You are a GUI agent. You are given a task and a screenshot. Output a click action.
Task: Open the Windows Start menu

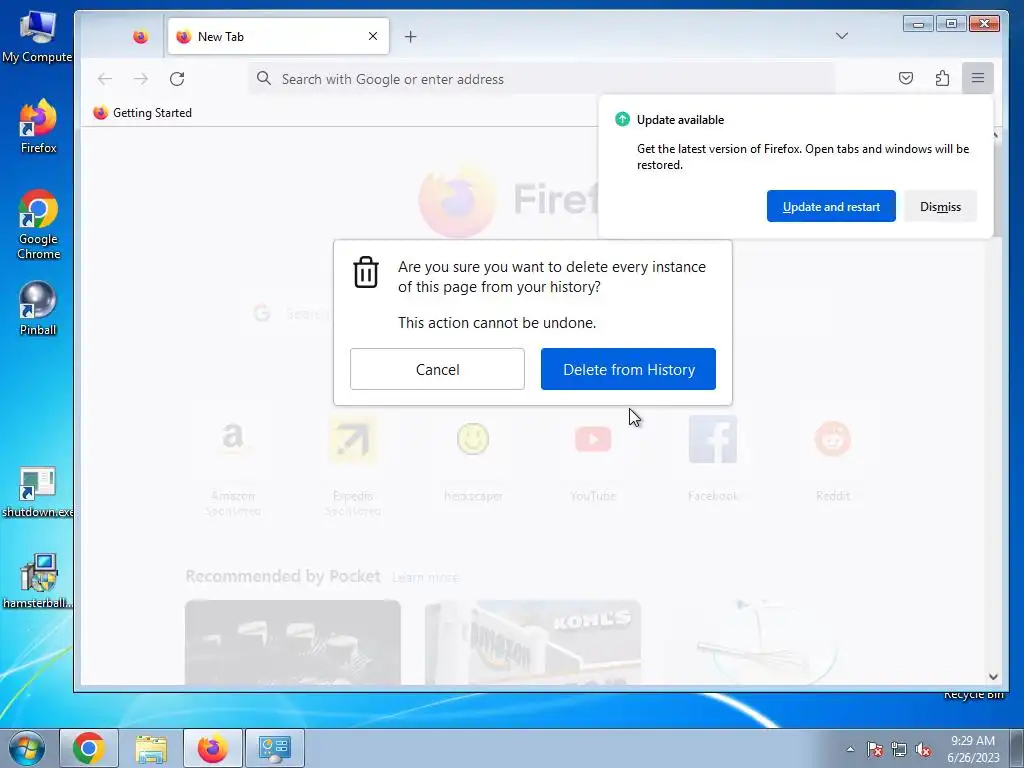click(x=27, y=748)
